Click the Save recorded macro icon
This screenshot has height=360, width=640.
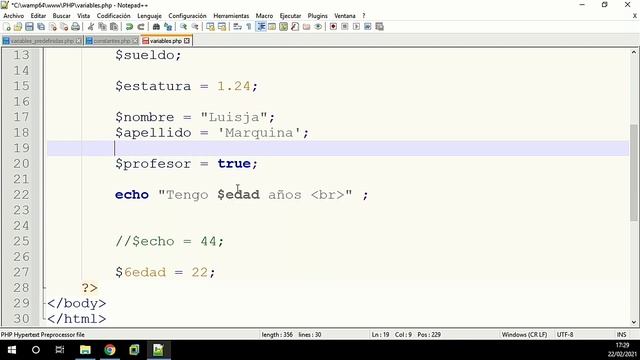(380, 27)
